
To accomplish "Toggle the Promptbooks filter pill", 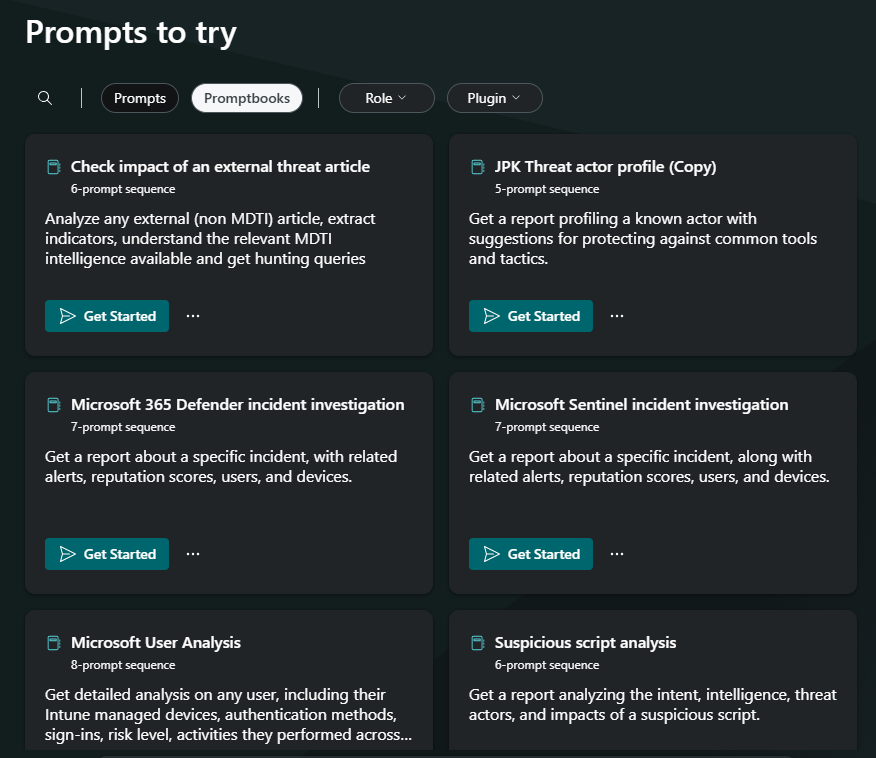I will [x=247, y=98].
